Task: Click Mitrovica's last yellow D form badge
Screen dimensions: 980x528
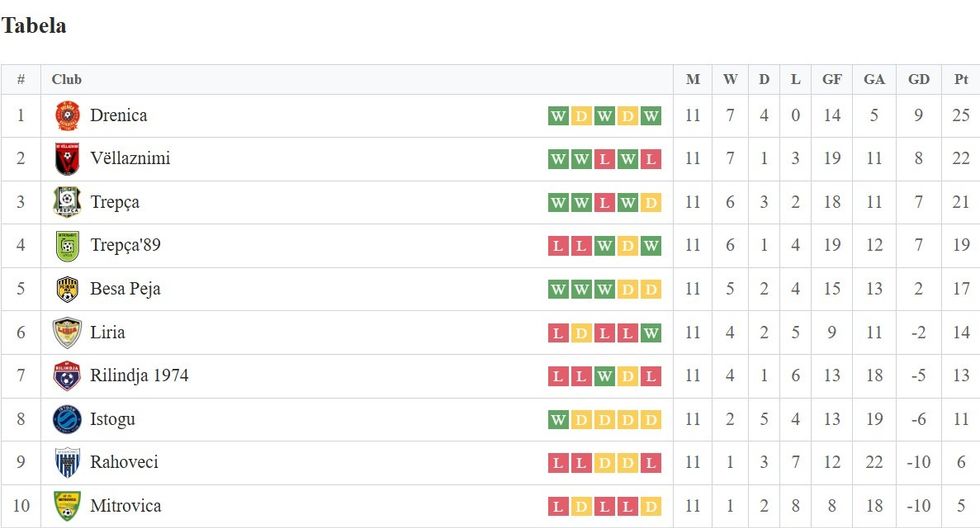Action: (x=651, y=506)
